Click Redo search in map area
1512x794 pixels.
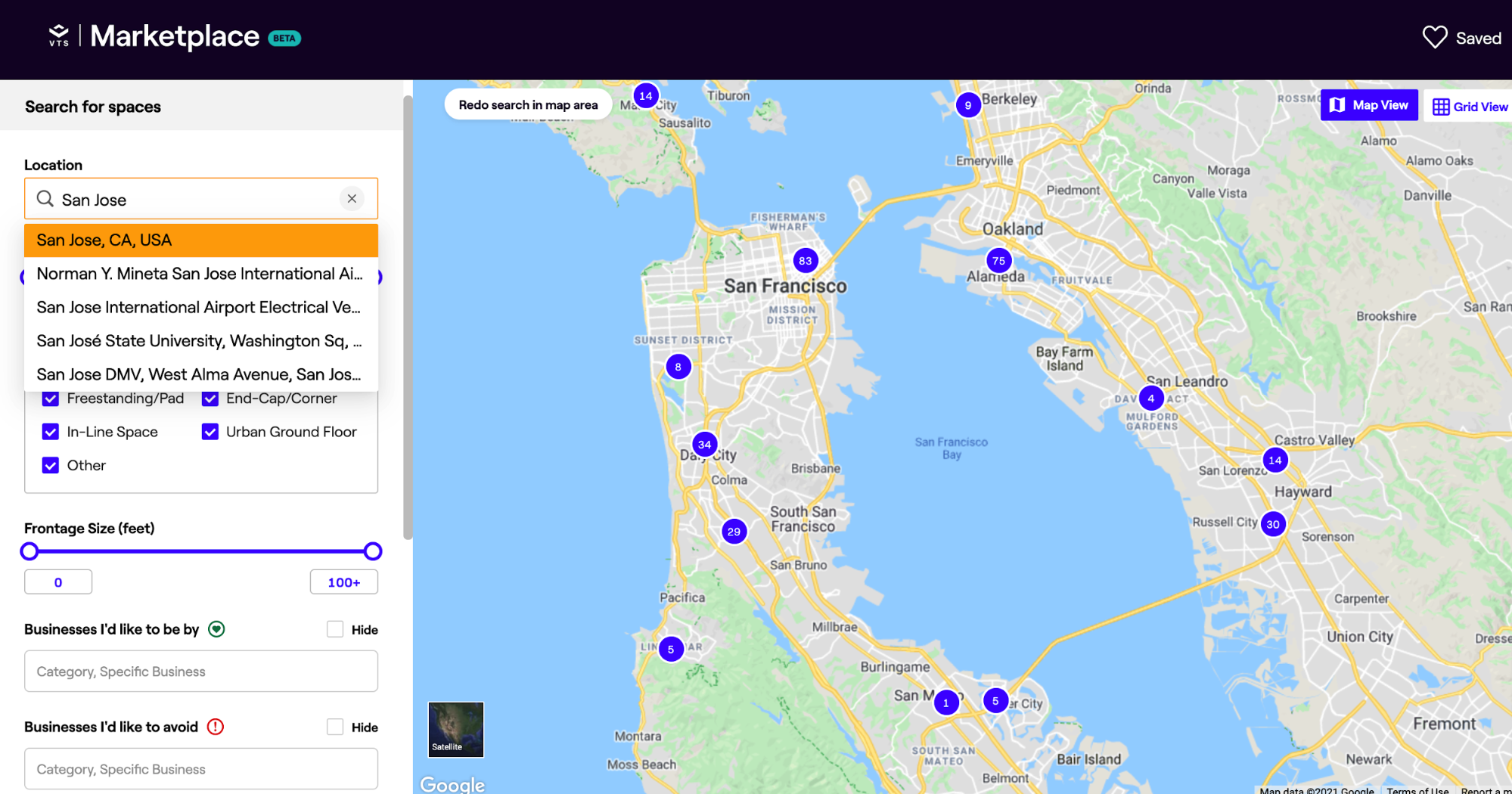(528, 104)
